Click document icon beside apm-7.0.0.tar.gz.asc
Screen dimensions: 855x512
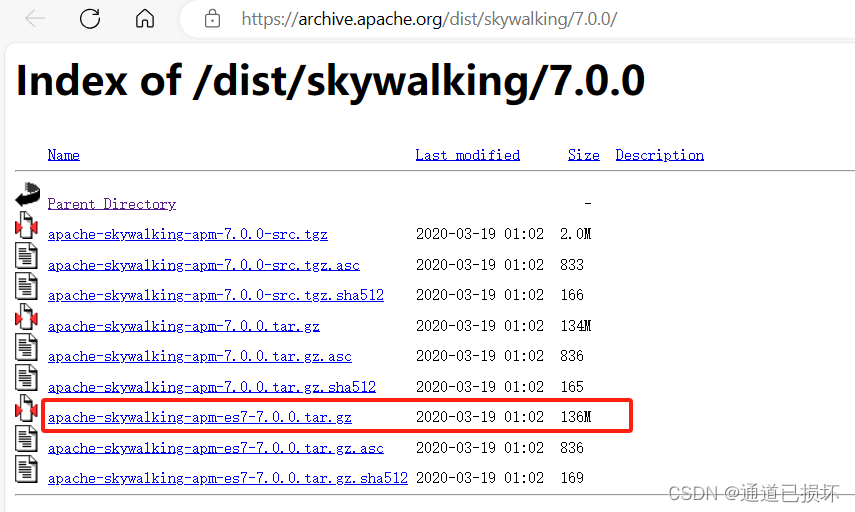coord(26,347)
